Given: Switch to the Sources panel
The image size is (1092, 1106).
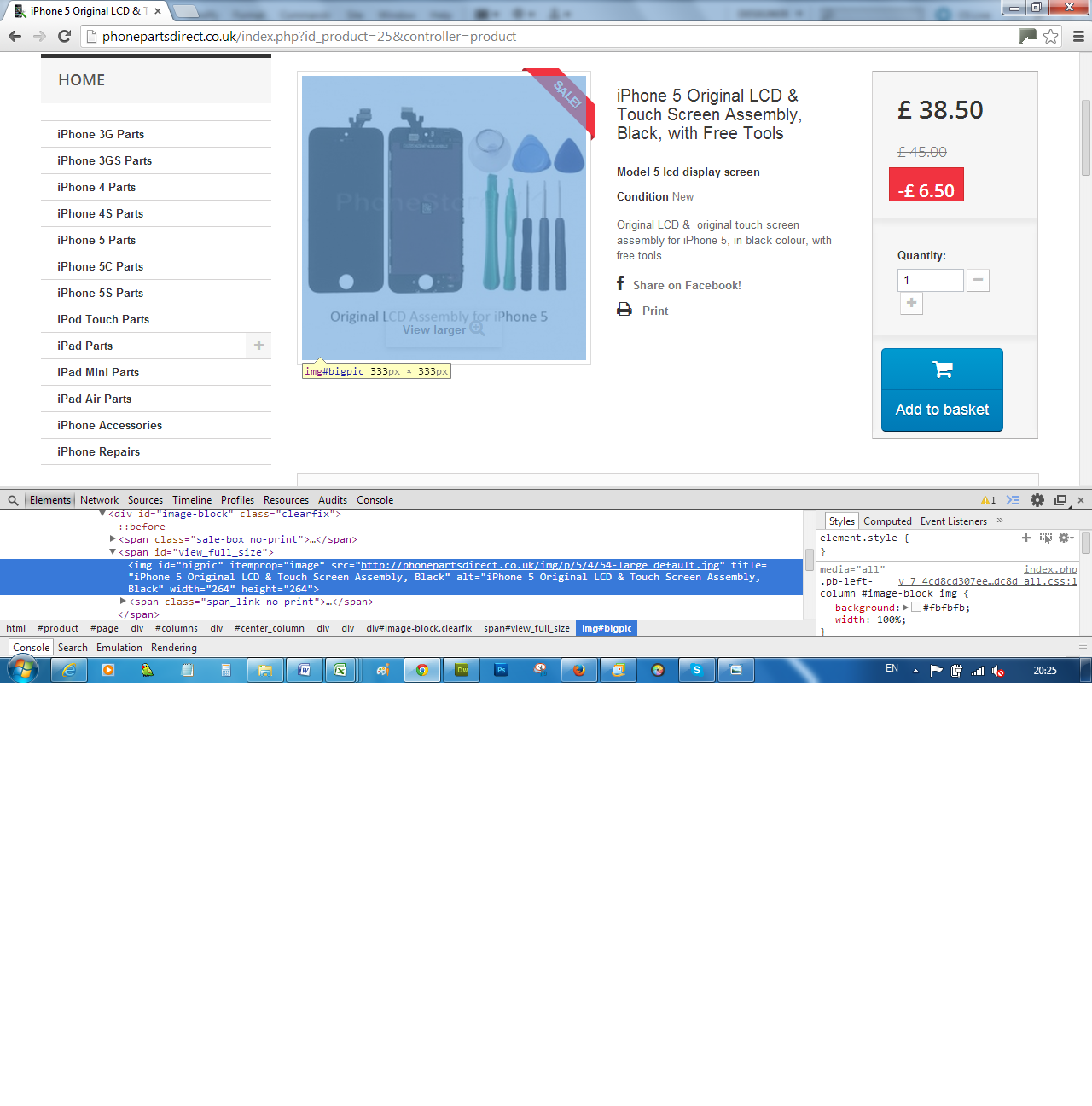Looking at the screenshot, I should 145,500.
